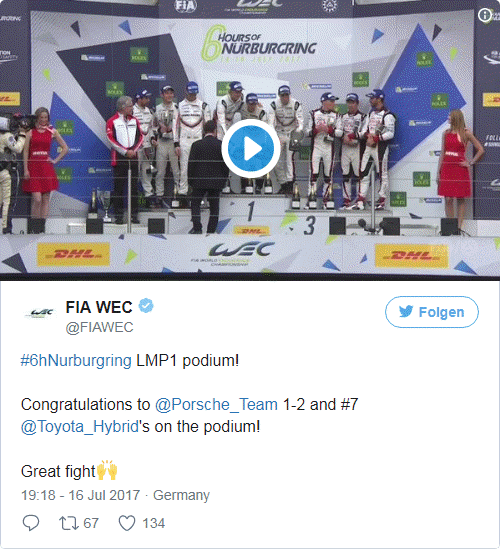Open the #6hNurburgring hashtag link
Image resolution: width=500 pixels, height=549 pixels.
76,361
